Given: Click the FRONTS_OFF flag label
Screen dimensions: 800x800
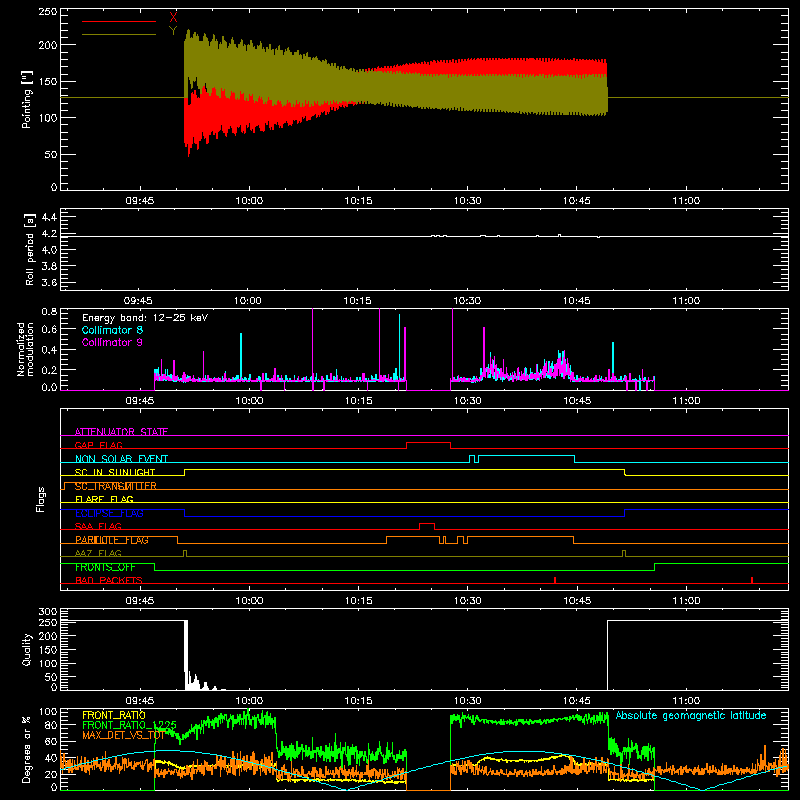Looking at the screenshot, I should click(105, 567).
